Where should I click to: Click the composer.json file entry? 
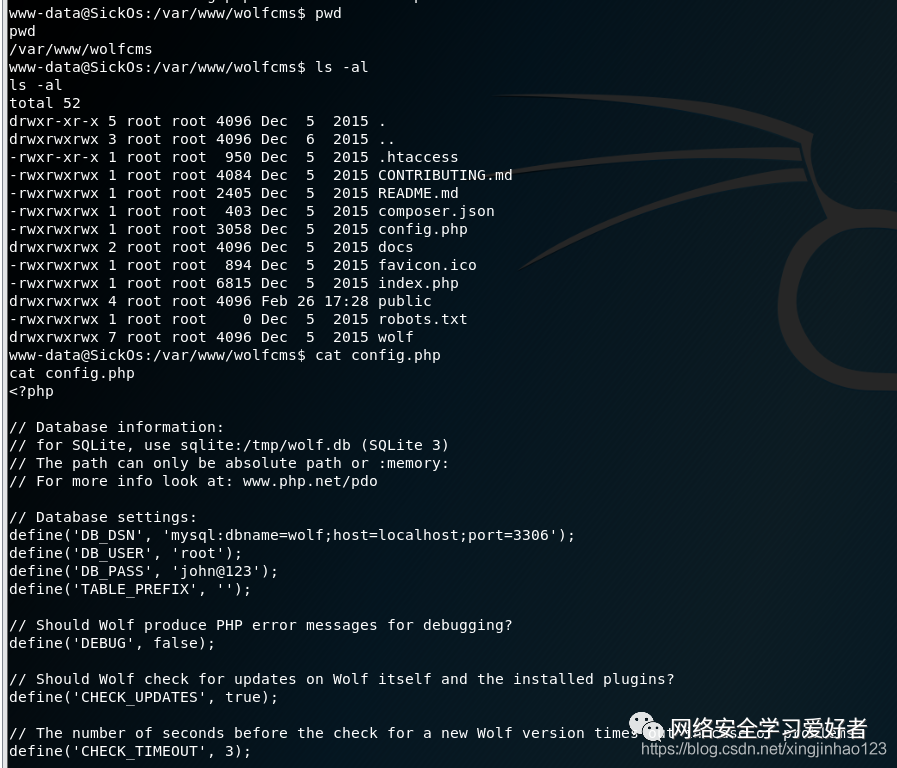click(436, 211)
